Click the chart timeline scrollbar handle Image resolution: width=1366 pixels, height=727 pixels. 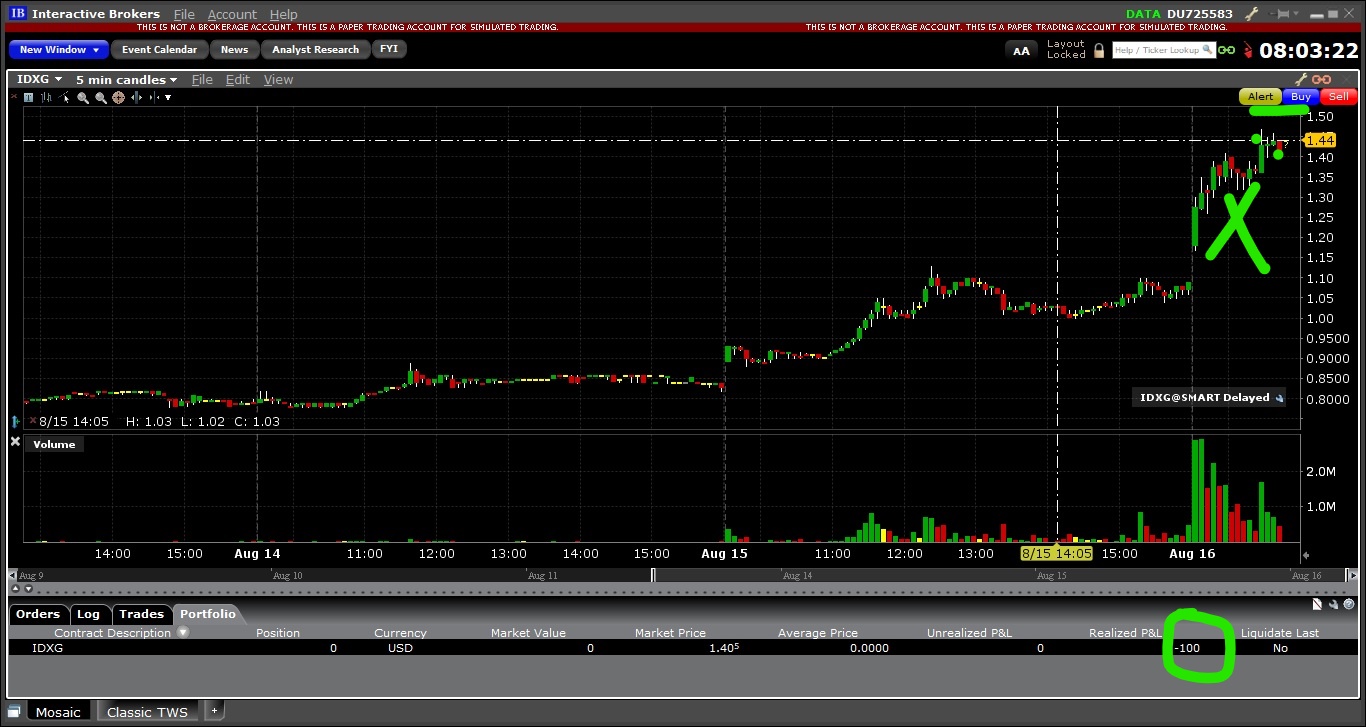pos(653,575)
